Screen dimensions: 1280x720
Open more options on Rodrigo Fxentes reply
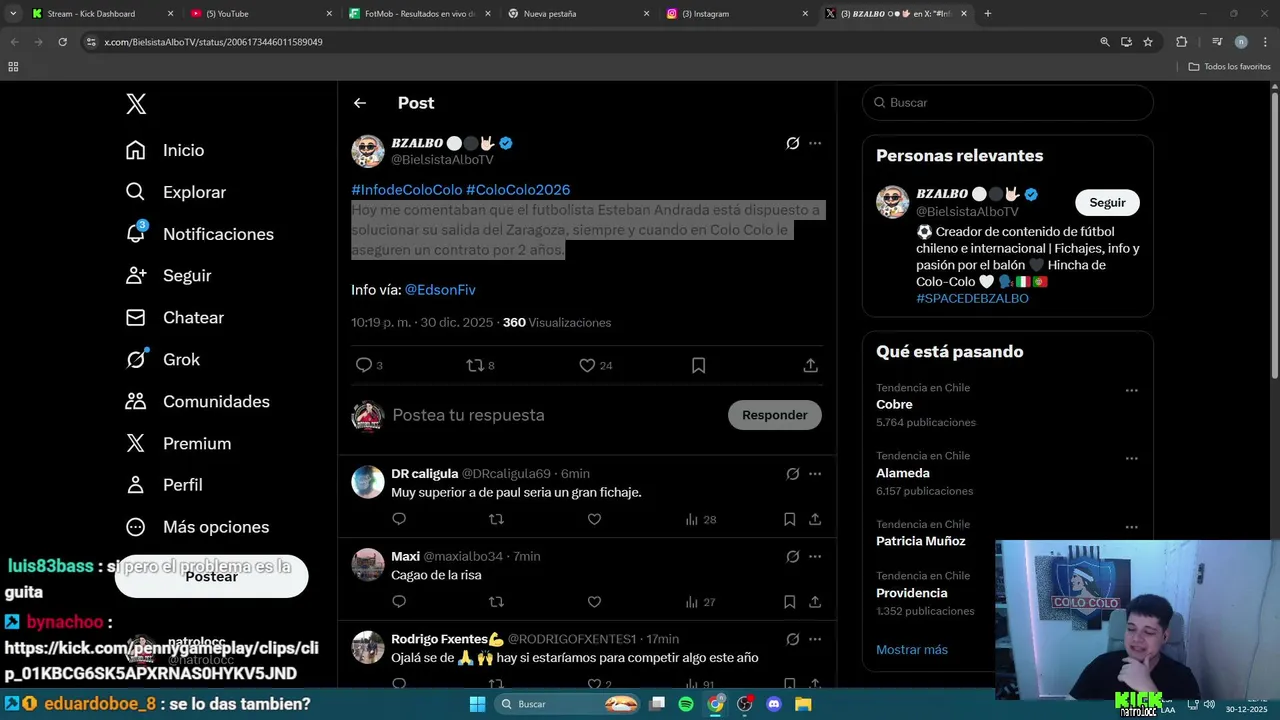coord(815,639)
